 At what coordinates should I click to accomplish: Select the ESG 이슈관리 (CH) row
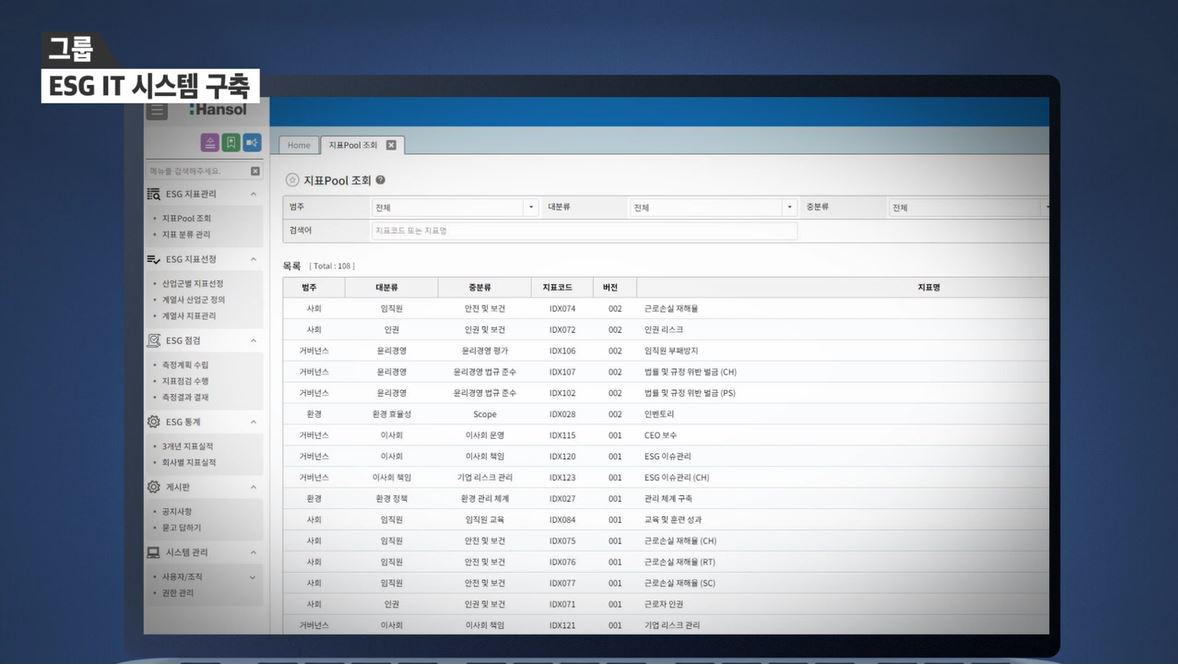pos(666,477)
